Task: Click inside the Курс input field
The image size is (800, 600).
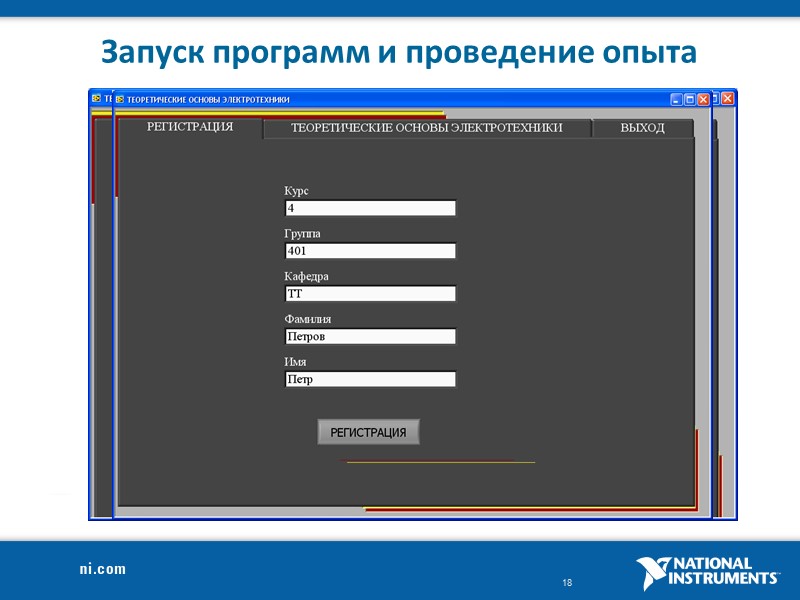Action: (369, 208)
